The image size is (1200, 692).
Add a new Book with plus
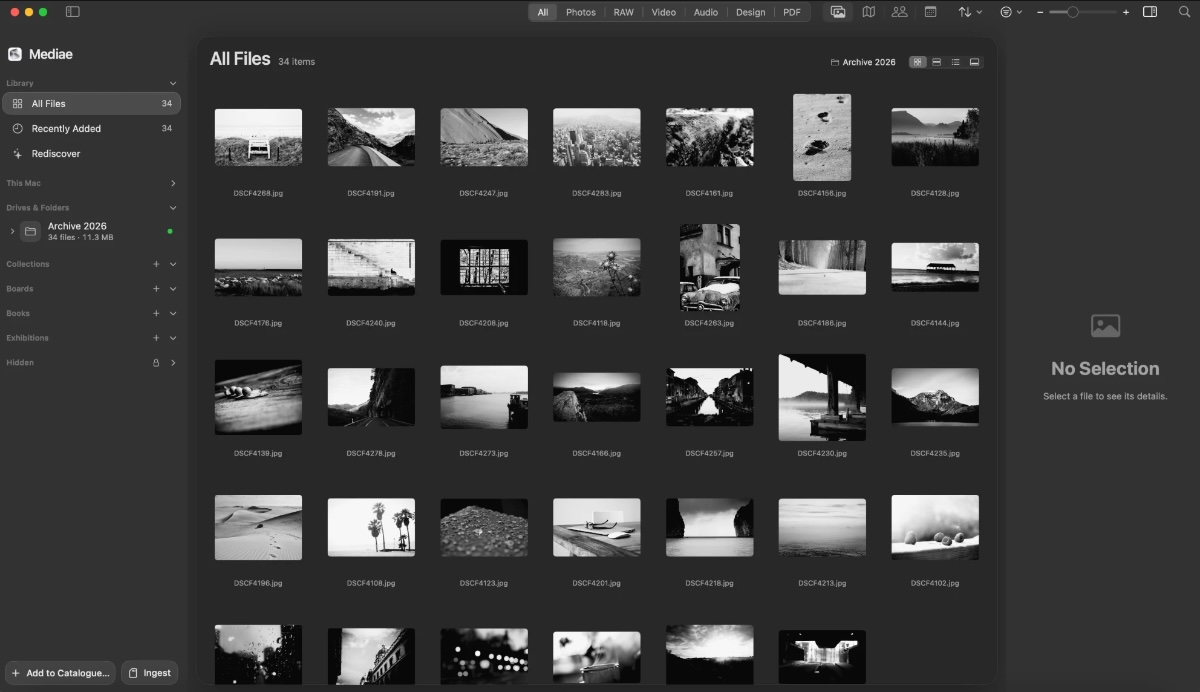pos(156,313)
